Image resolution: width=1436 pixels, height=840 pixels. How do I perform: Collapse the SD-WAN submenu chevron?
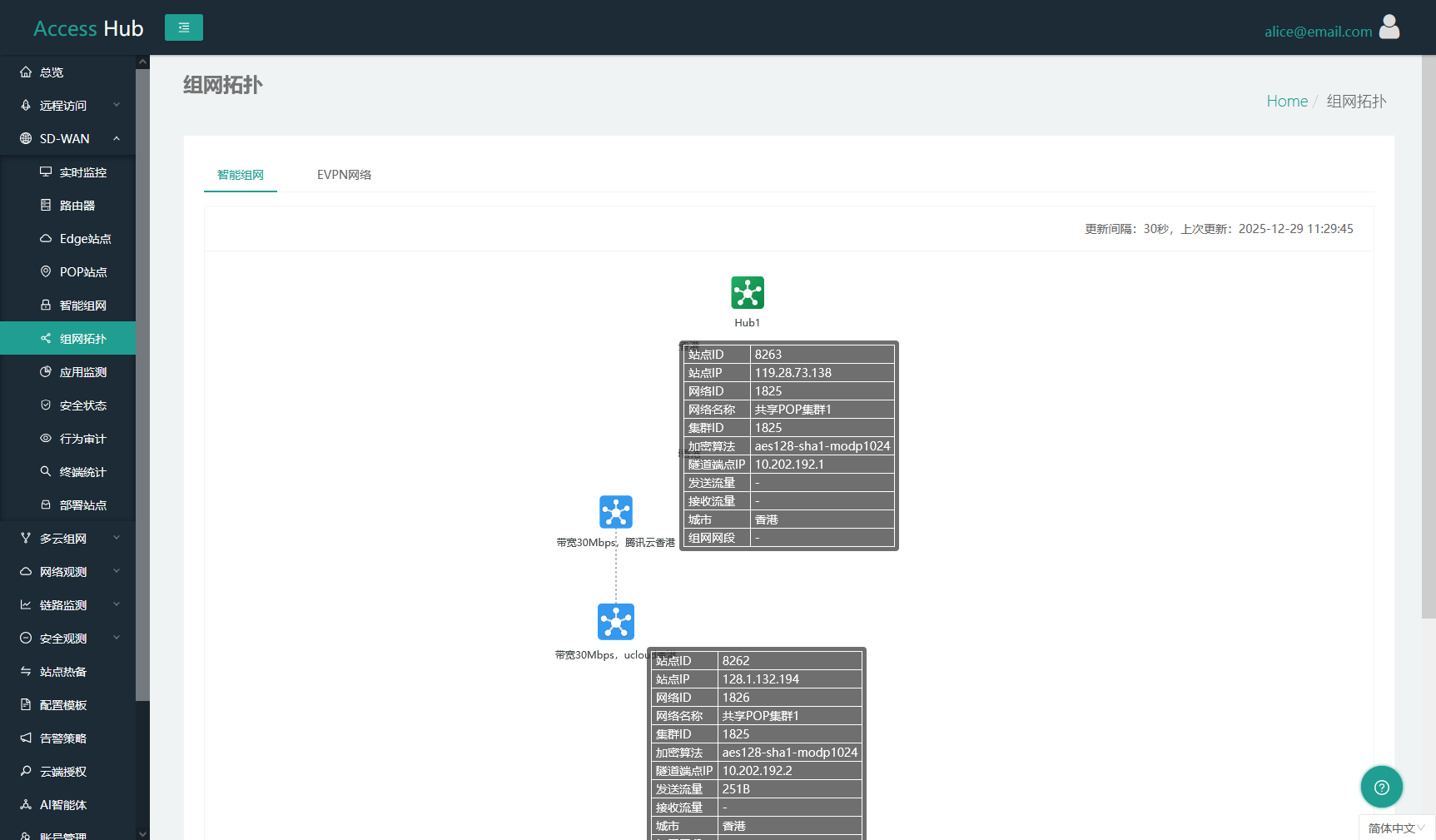coord(117,138)
